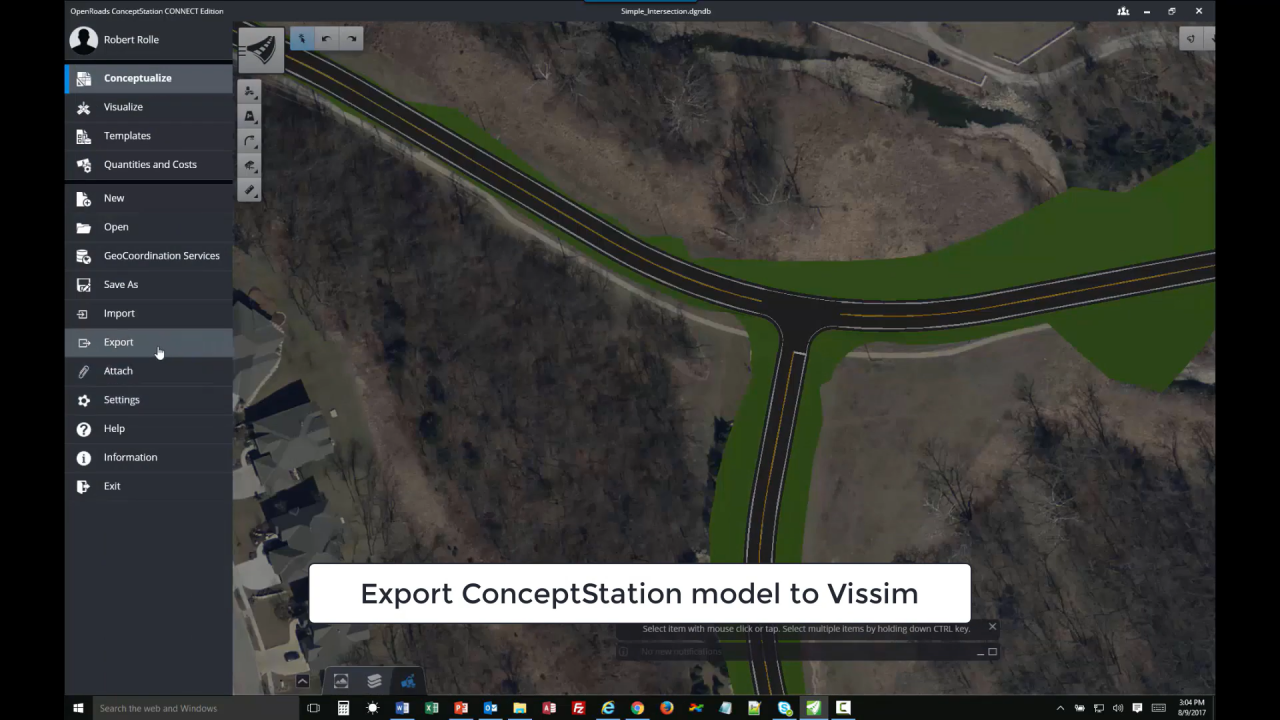Choose Open in the backstage menu

pos(149,227)
